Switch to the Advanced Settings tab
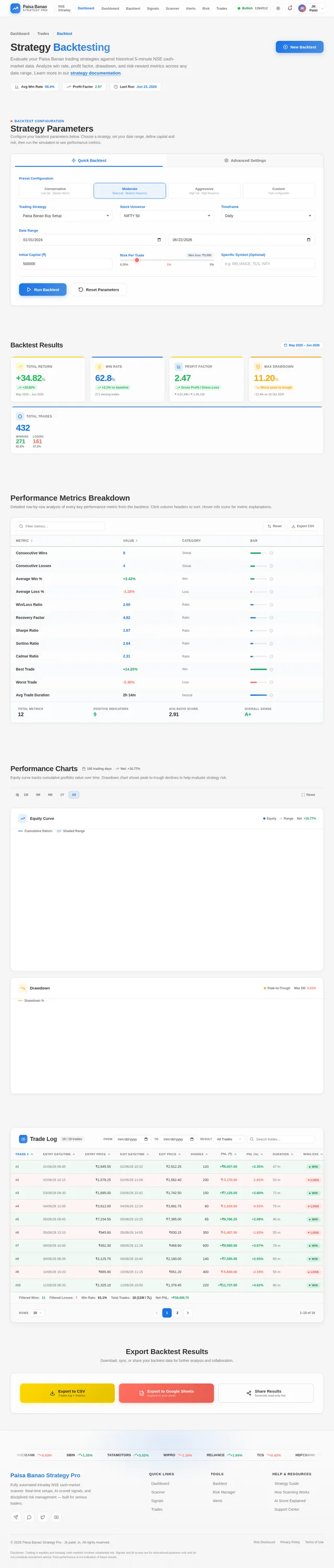 [245, 160]
